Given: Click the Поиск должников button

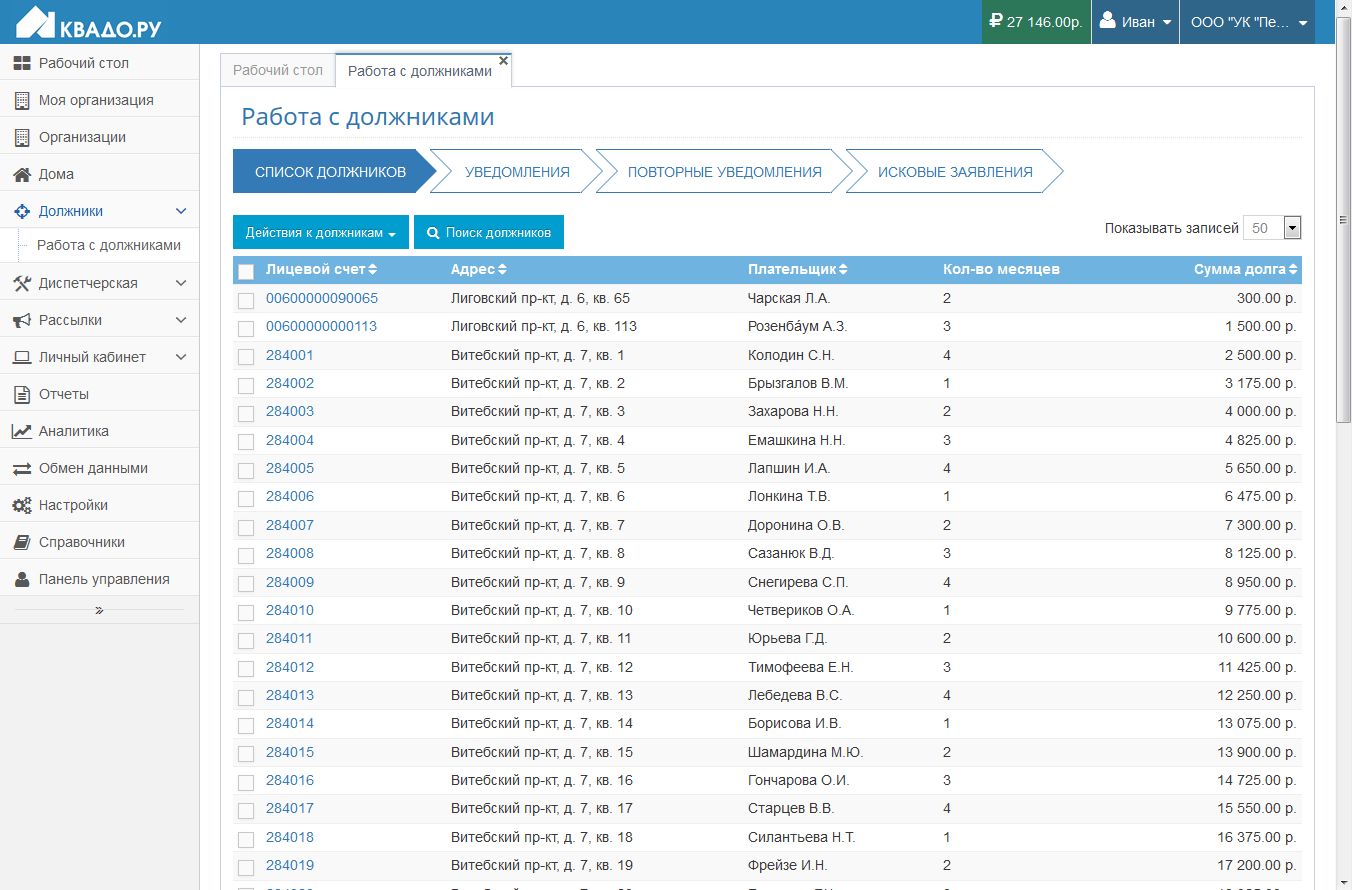Looking at the screenshot, I should pyautogui.click(x=489, y=232).
